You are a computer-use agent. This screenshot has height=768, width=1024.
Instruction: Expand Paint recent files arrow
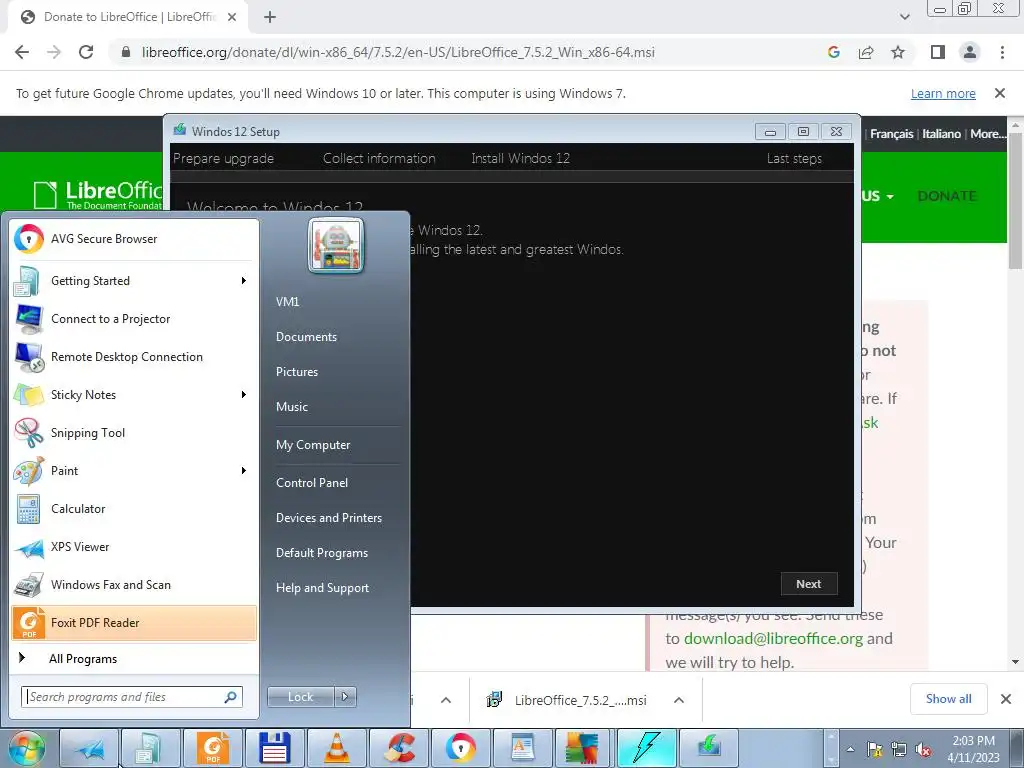243,470
